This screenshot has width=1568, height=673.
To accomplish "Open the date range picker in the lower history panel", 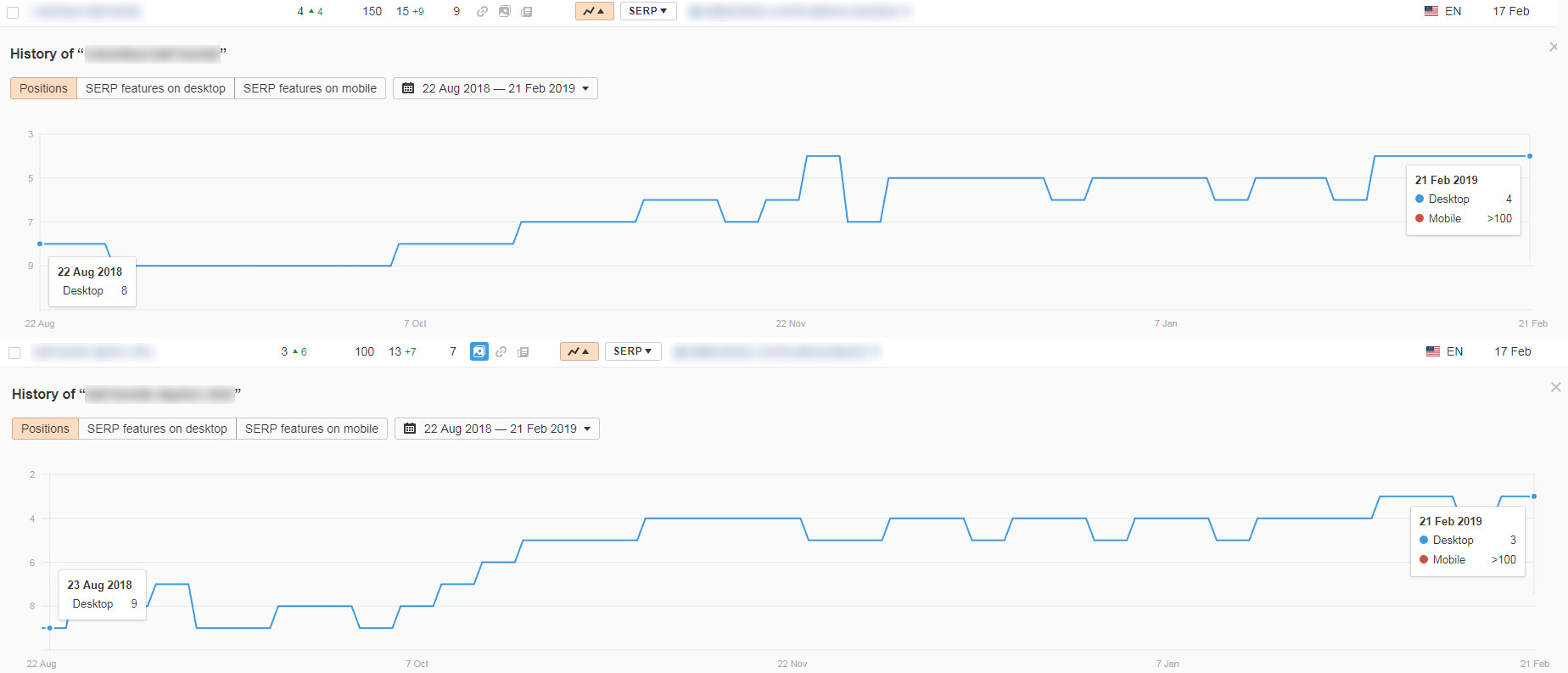I will point(497,429).
